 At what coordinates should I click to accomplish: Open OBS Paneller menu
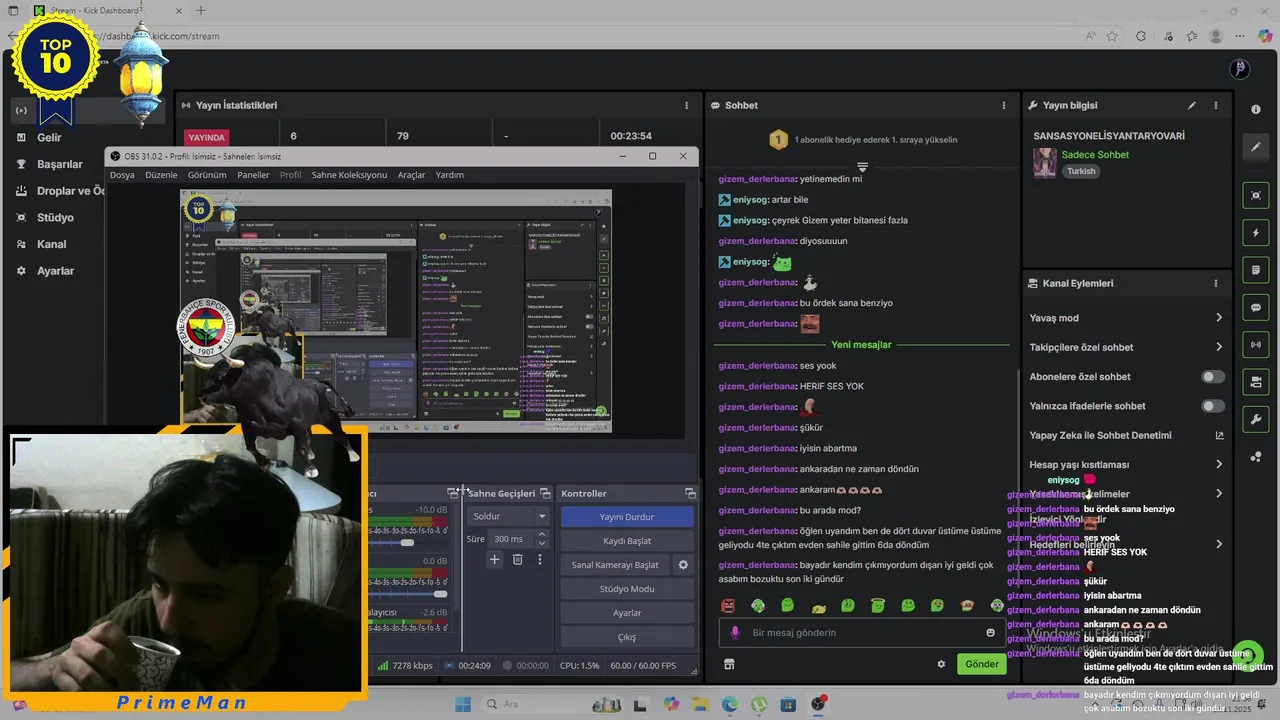pos(253,175)
